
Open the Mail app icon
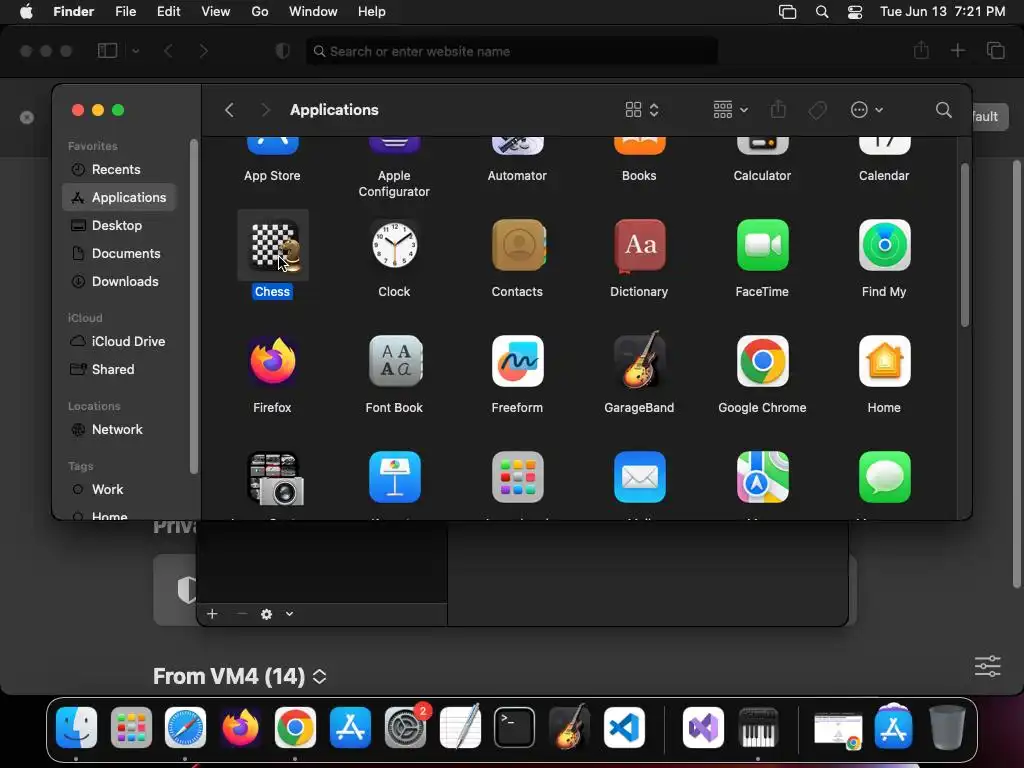[x=639, y=477]
